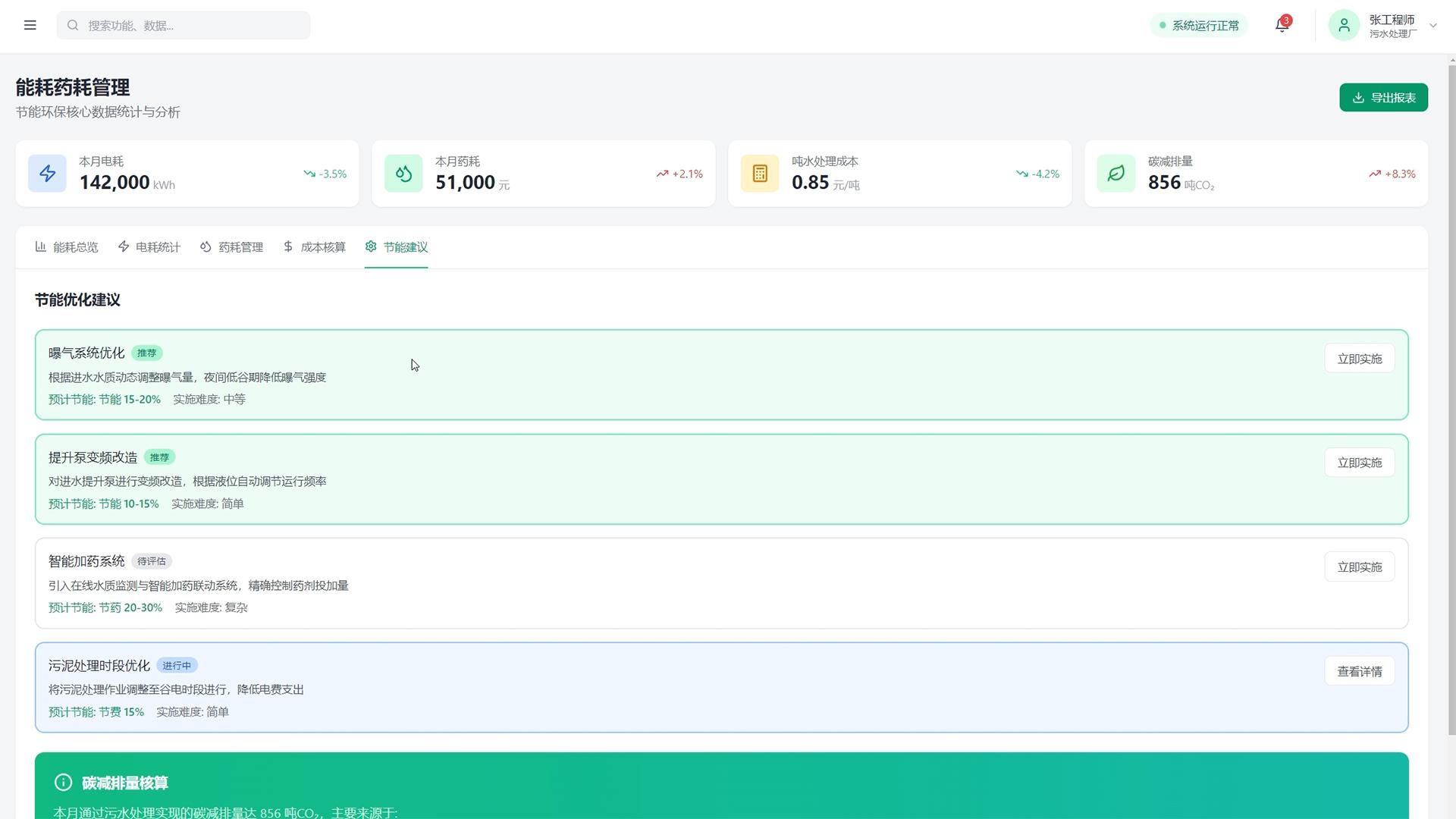
Task: Click the 推荐 badge on 提升泵变频改造
Action: [159, 457]
